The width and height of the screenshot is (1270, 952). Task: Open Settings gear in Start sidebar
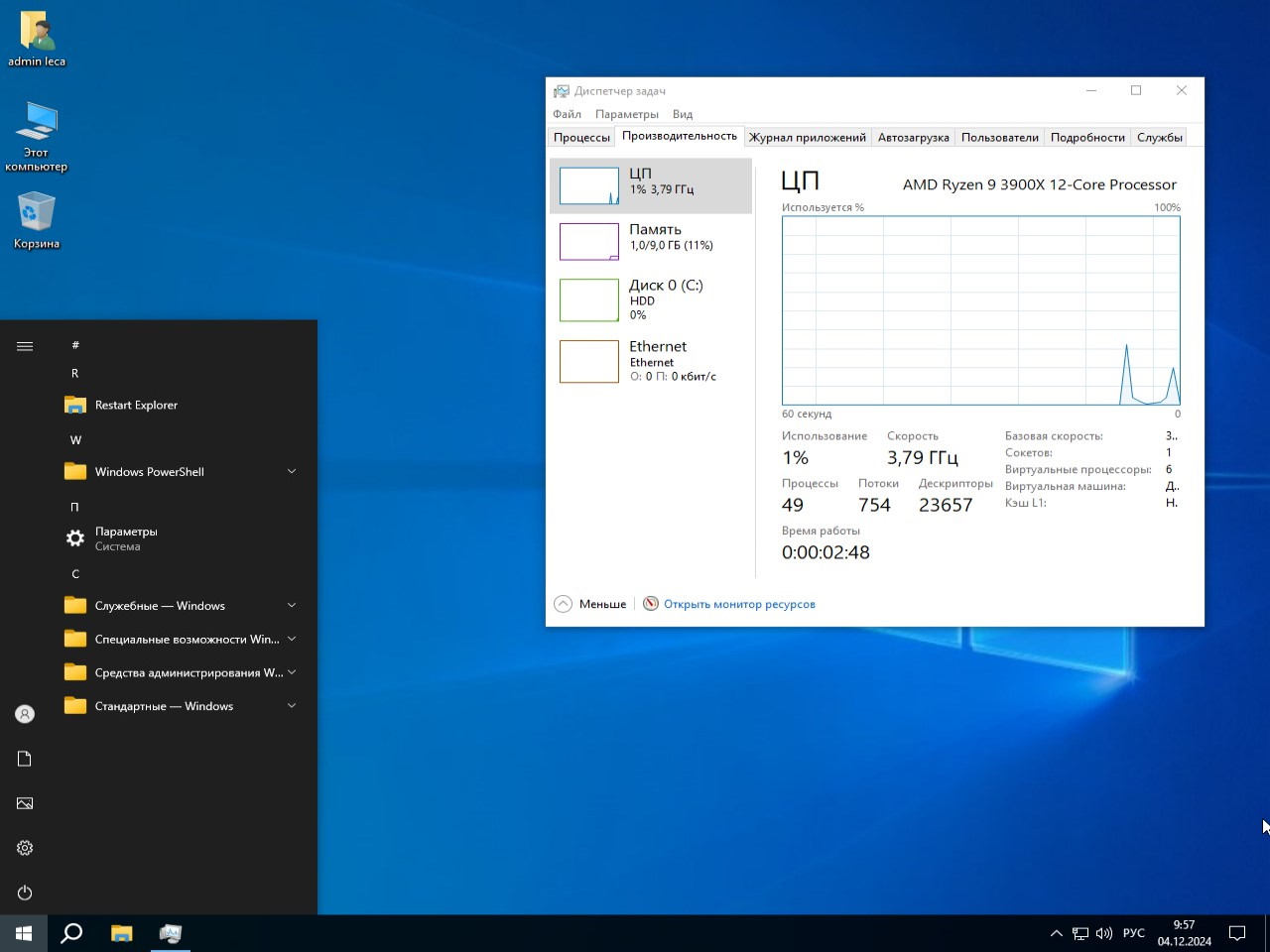tap(25, 848)
